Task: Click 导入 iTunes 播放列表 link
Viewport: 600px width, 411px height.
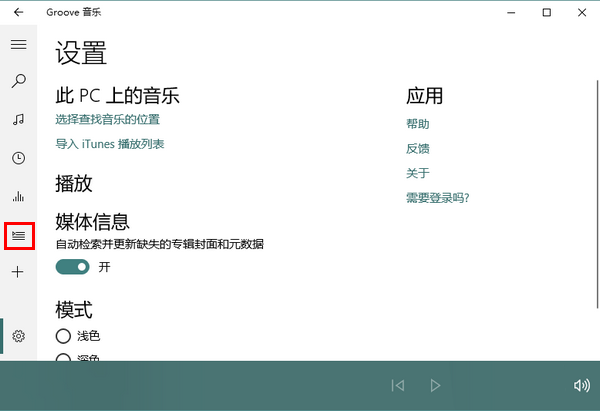Action: pyautogui.click(x=110, y=144)
